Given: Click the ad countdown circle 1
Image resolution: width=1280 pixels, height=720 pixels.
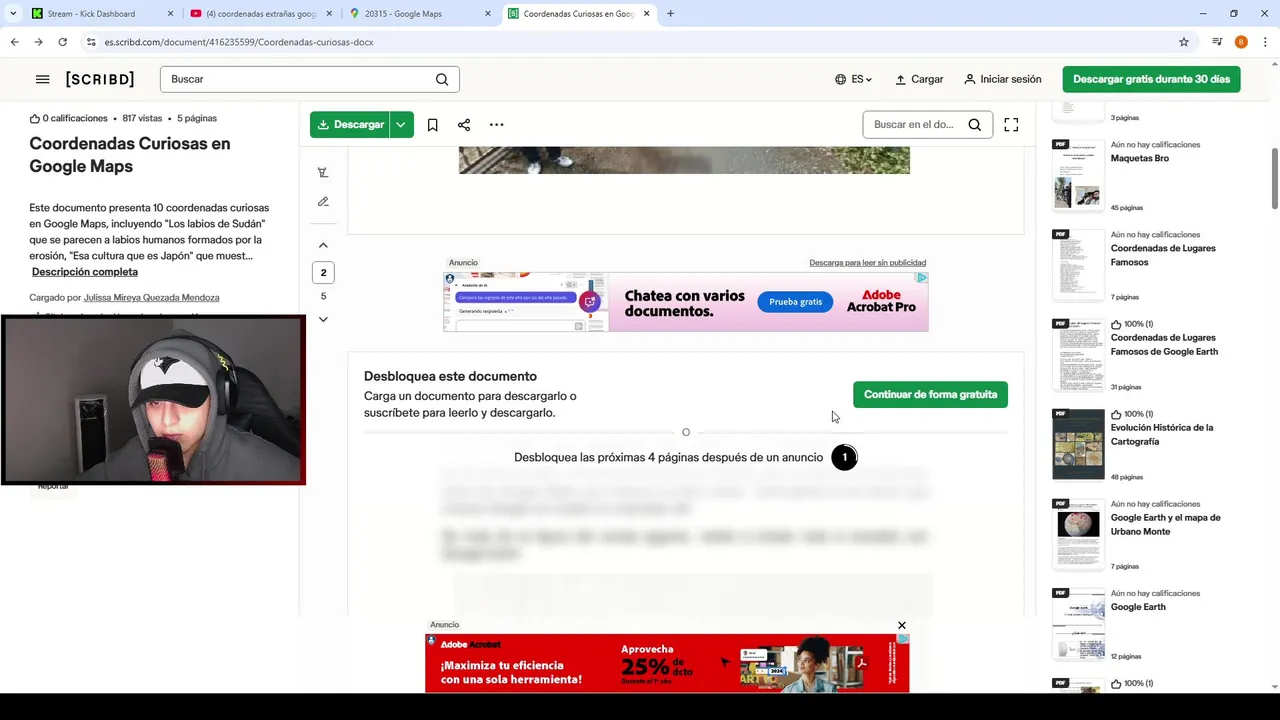Looking at the screenshot, I should (x=844, y=457).
